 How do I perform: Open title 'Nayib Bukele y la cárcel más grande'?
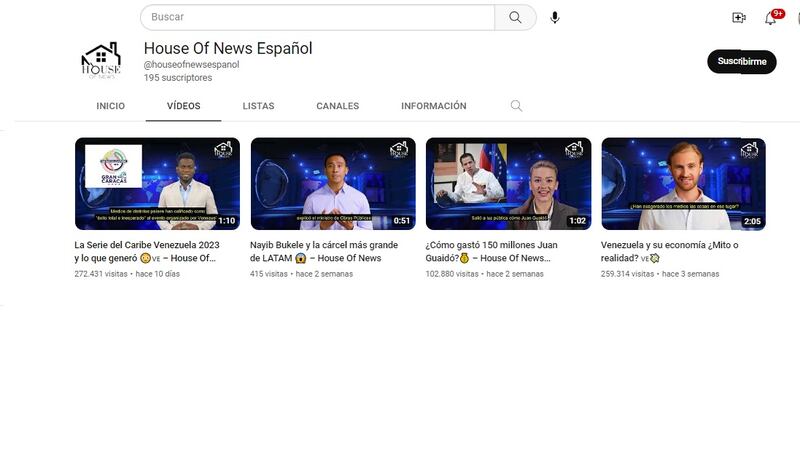point(324,252)
